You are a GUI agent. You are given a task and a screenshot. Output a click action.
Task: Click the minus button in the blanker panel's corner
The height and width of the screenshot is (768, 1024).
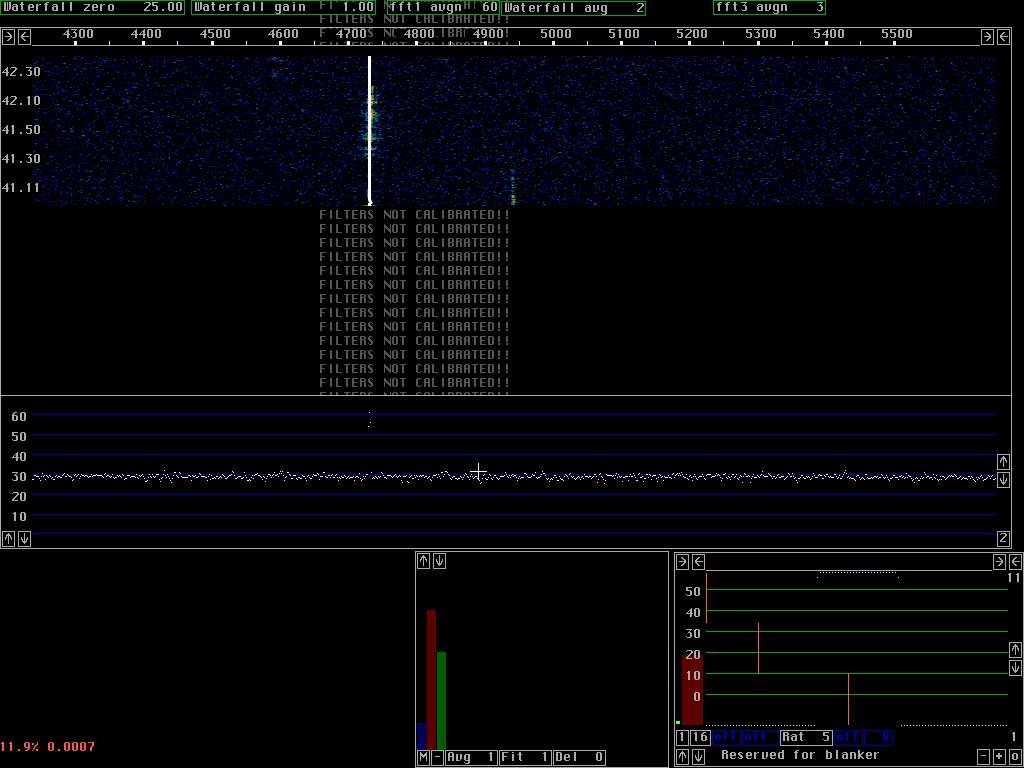[x=984, y=756]
